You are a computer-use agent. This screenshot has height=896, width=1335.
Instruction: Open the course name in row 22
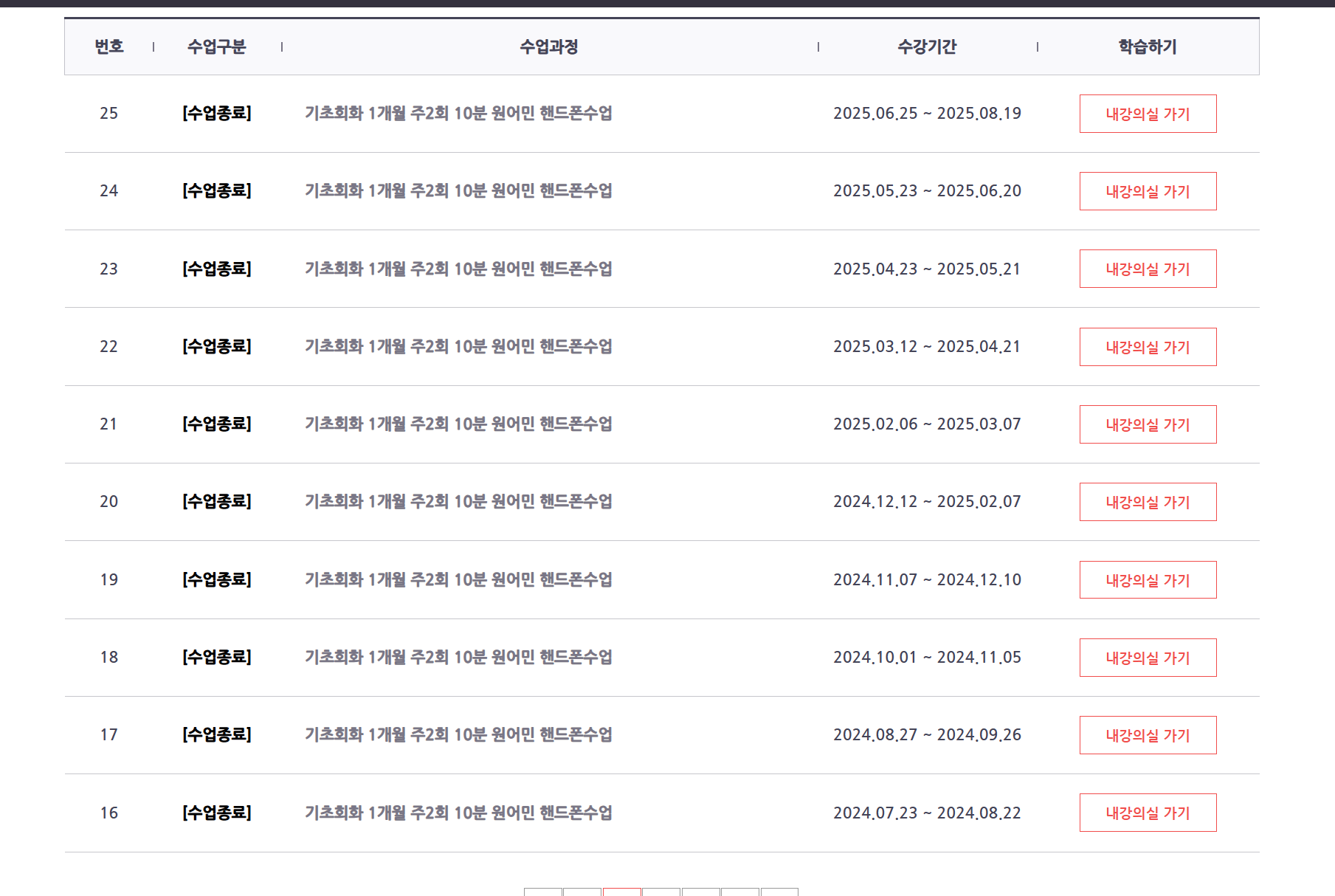(458, 346)
